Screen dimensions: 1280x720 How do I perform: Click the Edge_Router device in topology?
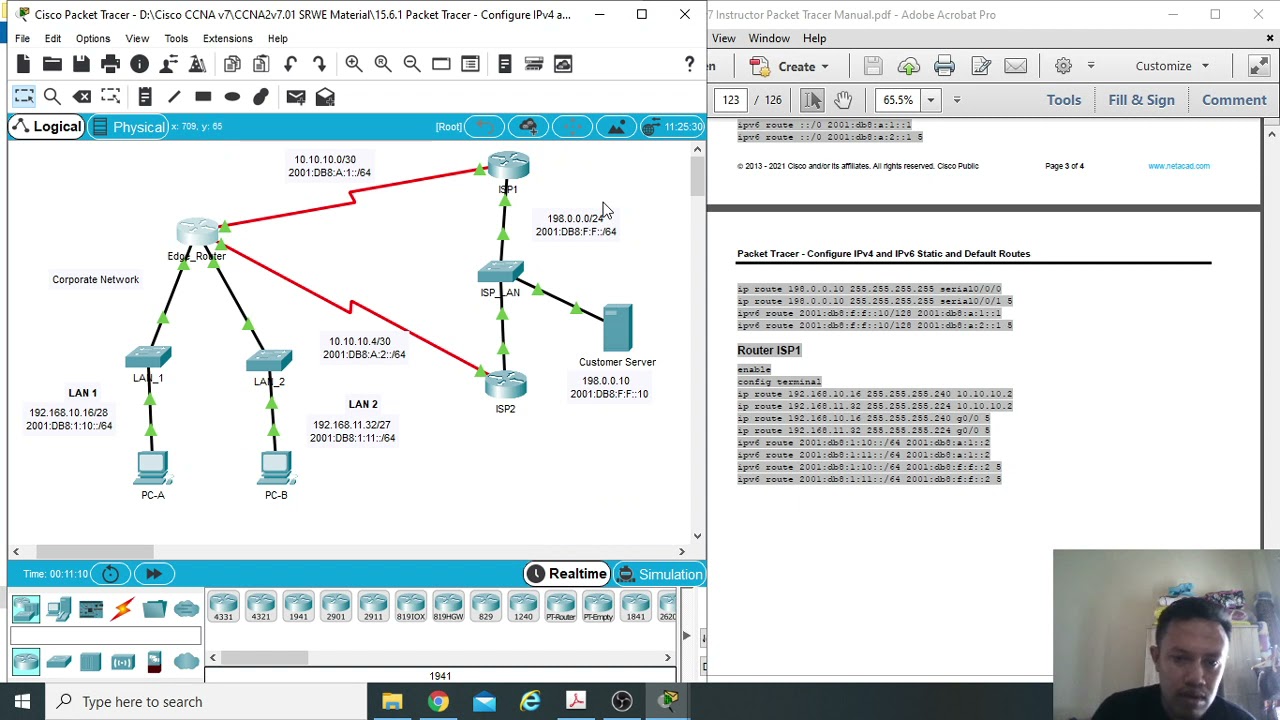pos(198,232)
